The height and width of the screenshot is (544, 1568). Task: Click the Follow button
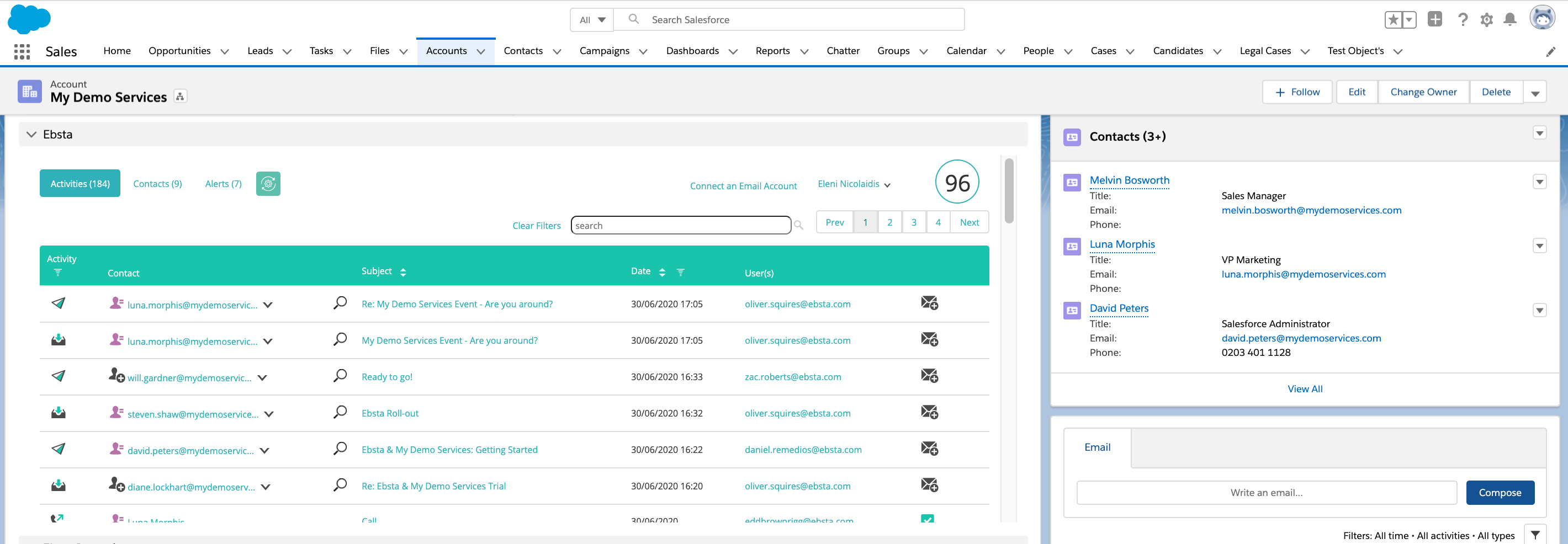1297,93
